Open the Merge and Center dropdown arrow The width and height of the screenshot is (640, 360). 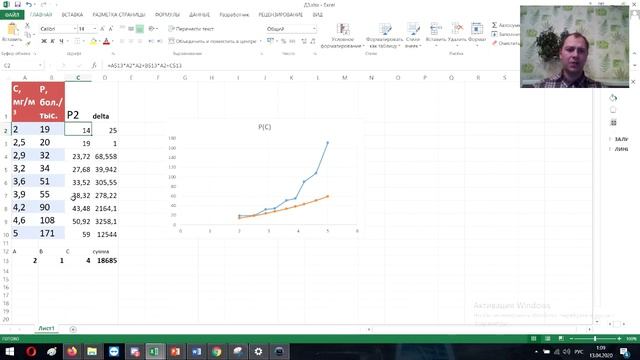[260, 41]
